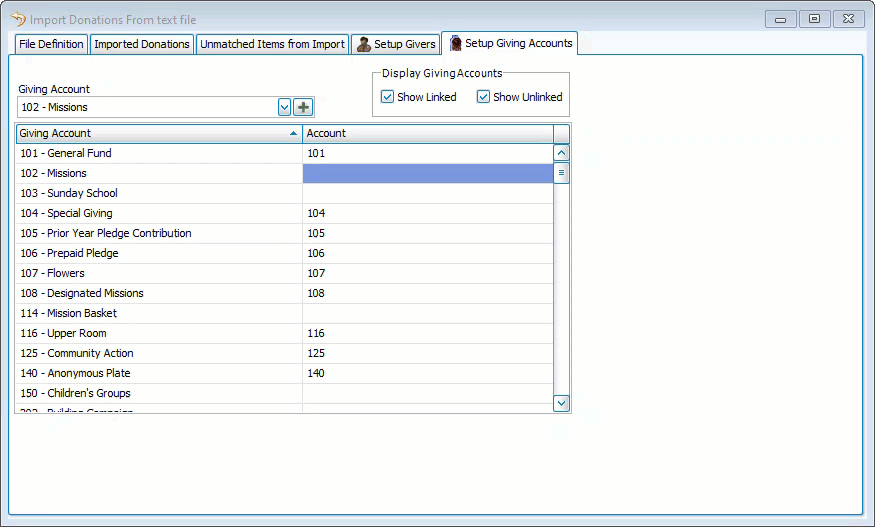Click the app icon in title bar
The height and width of the screenshot is (528, 876).
[x=18, y=18]
